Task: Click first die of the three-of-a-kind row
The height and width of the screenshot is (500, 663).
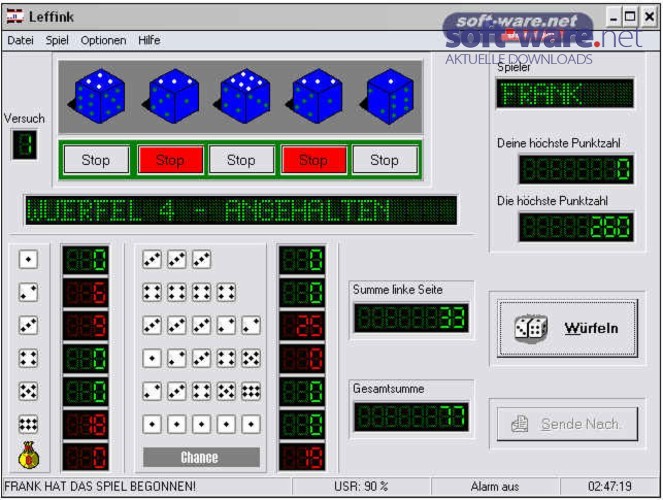Action: pos(152,259)
